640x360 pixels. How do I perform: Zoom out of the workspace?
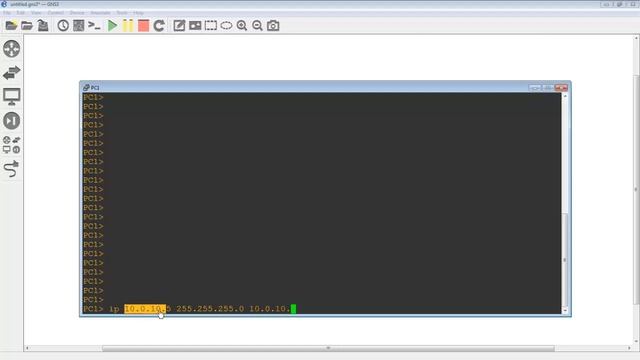tap(257, 26)
